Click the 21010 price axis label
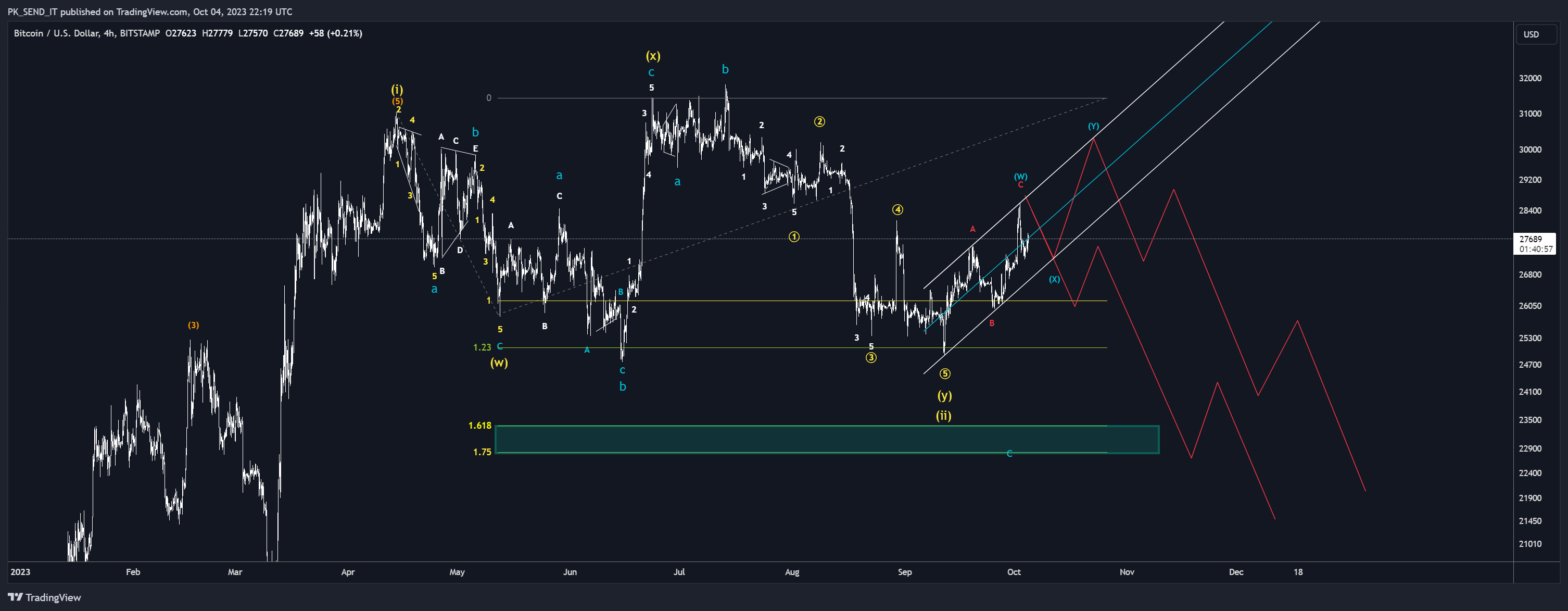Viewport: 1568px width, 611px height. pyautogui.click(x=1531, y=543)
